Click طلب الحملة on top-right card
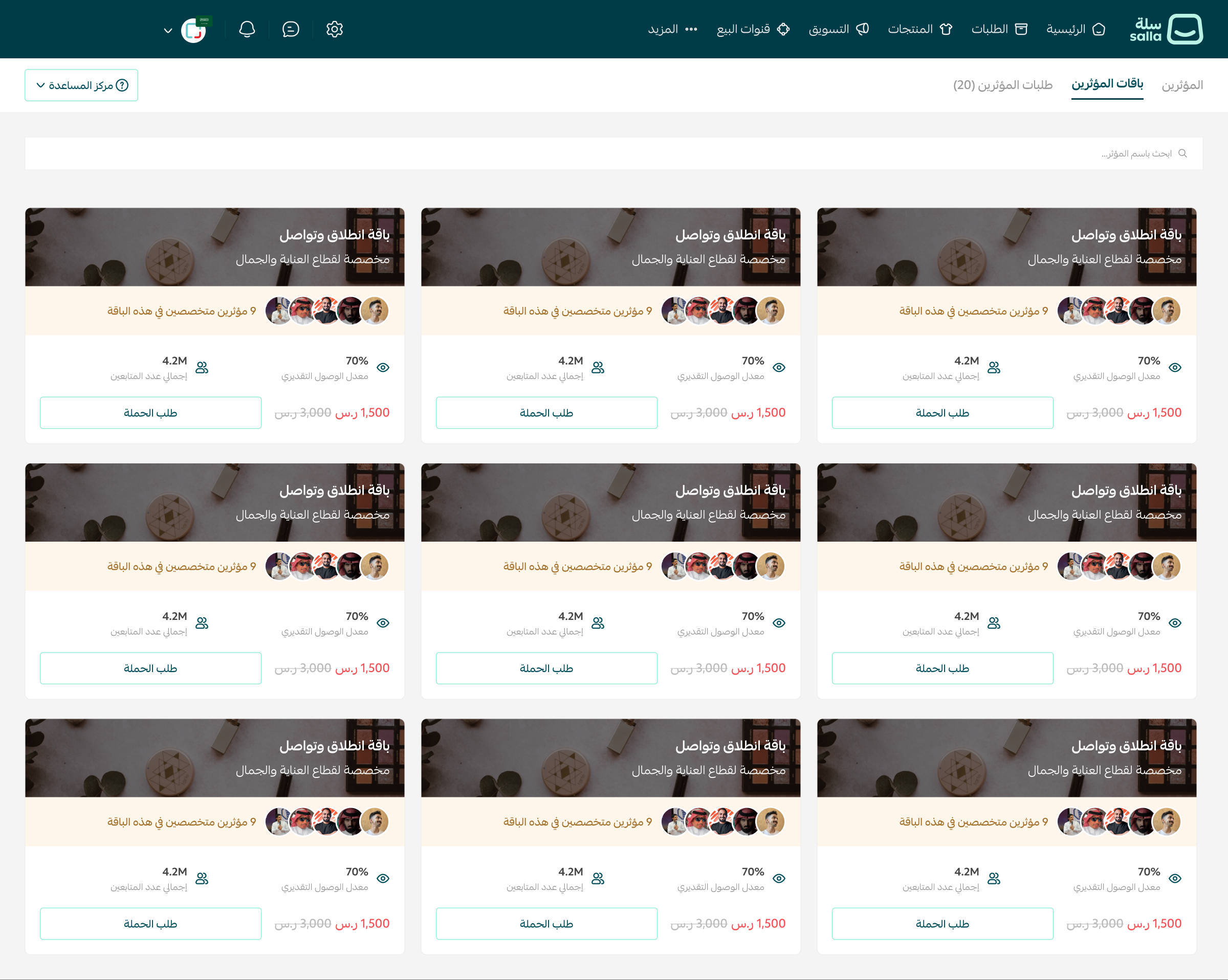 tap(942, 413)
